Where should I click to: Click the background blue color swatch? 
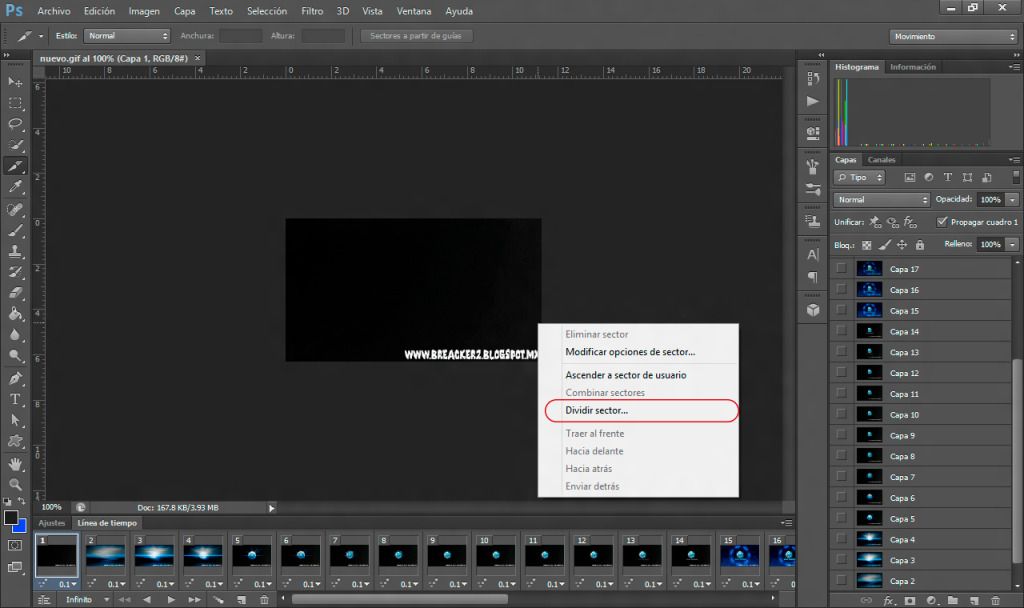point(22,526)
